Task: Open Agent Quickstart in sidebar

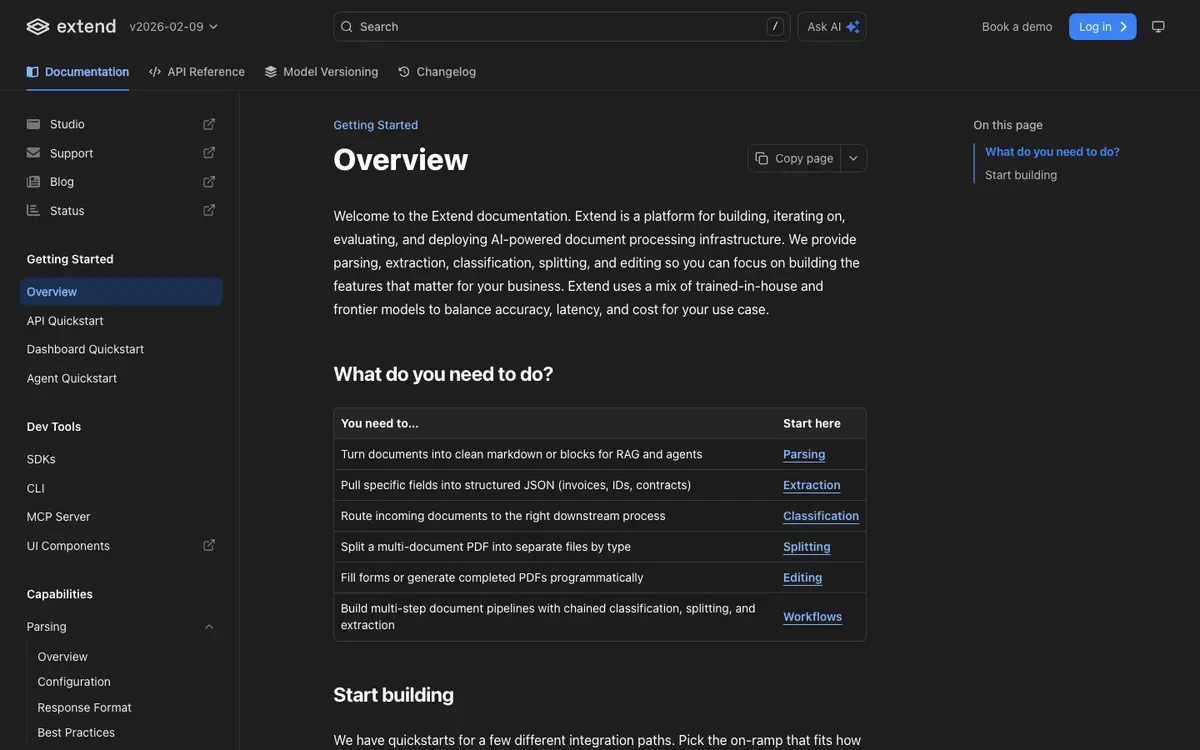Action: [x=121, y=378]
